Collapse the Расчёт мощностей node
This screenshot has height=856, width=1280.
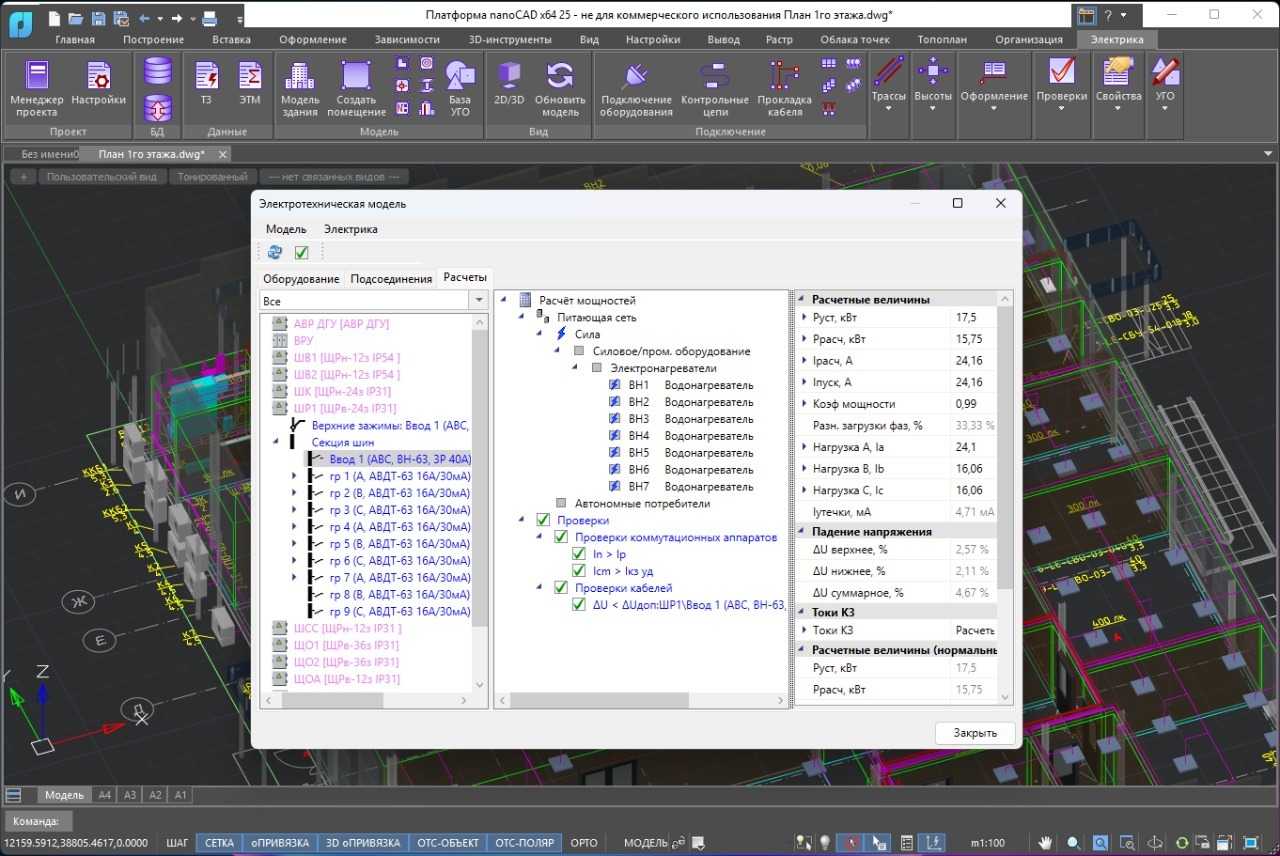click(502, 300)
